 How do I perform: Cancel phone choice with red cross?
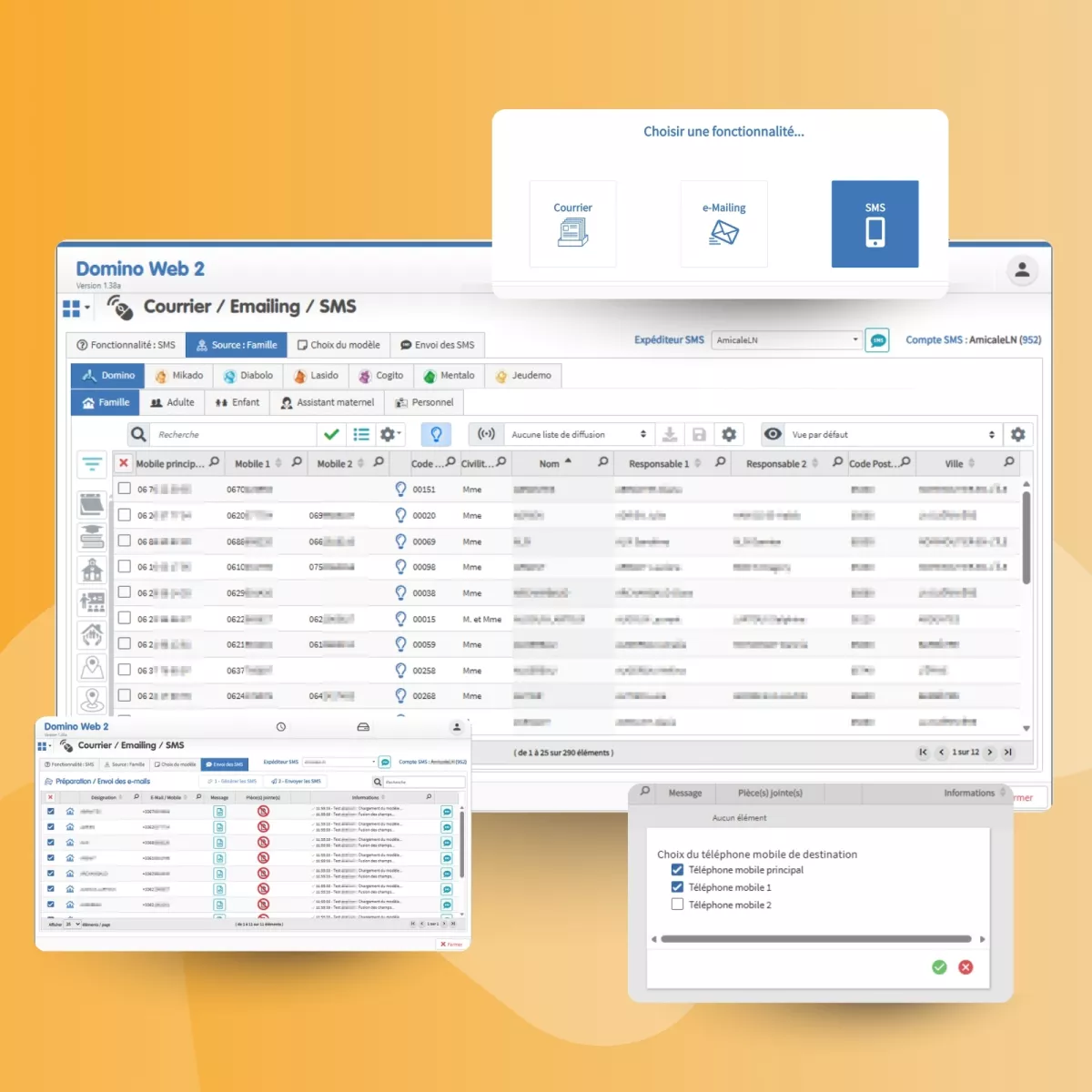tap(966, 967)
